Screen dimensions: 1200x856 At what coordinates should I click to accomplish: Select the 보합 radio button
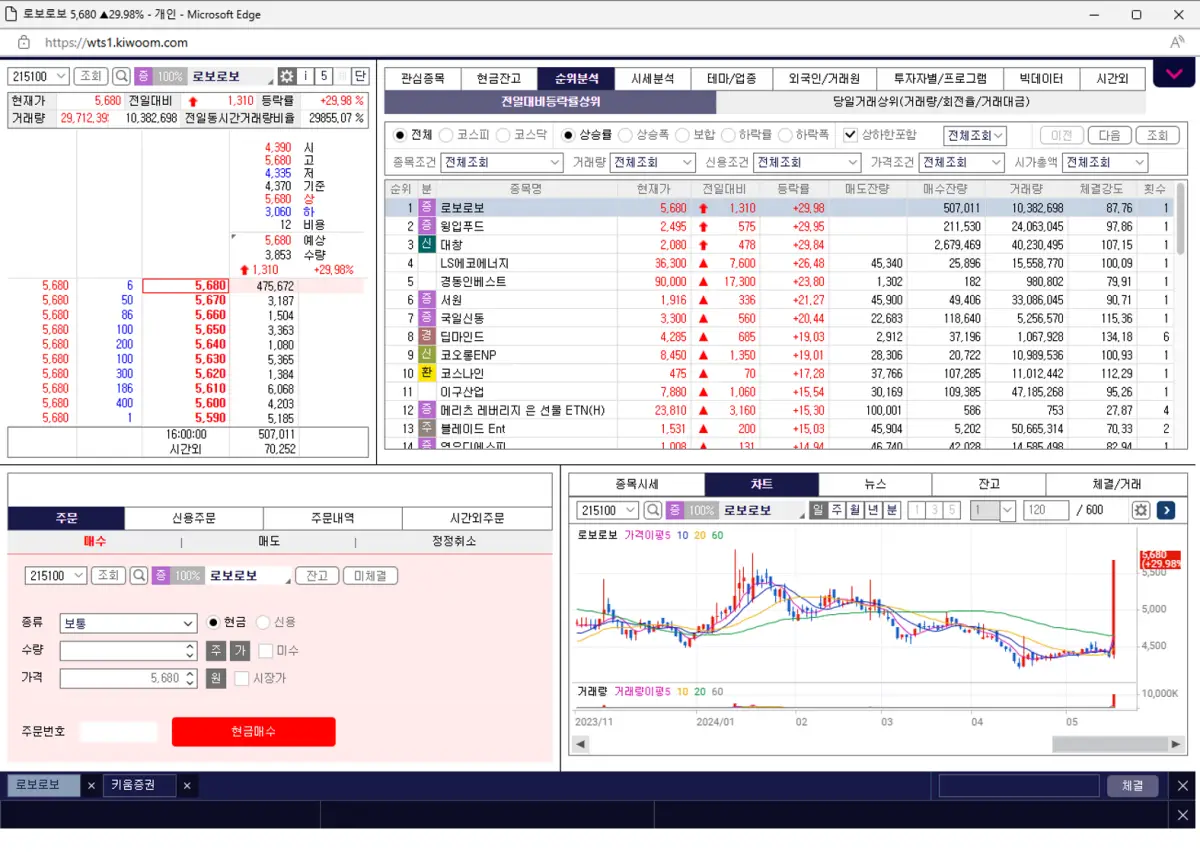click(682, 135)
